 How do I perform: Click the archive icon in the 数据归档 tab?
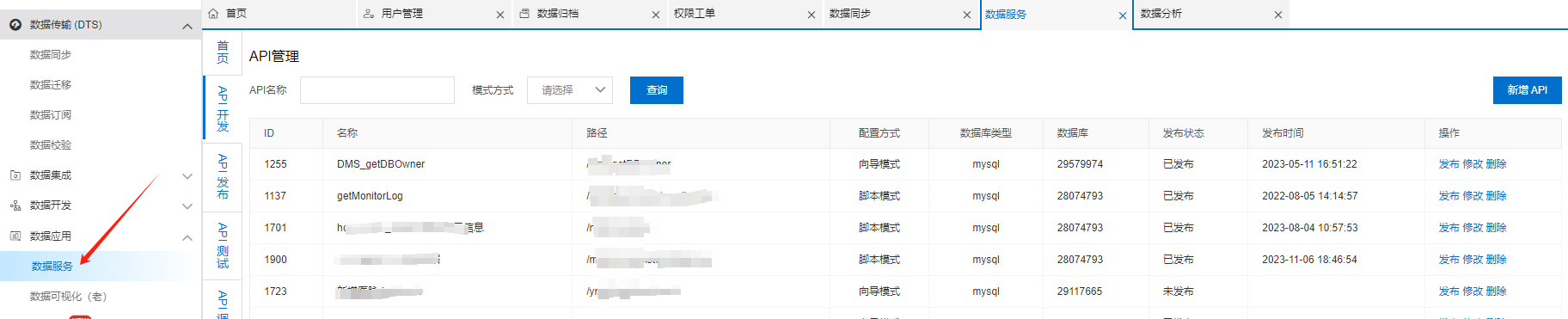[524, 14]
